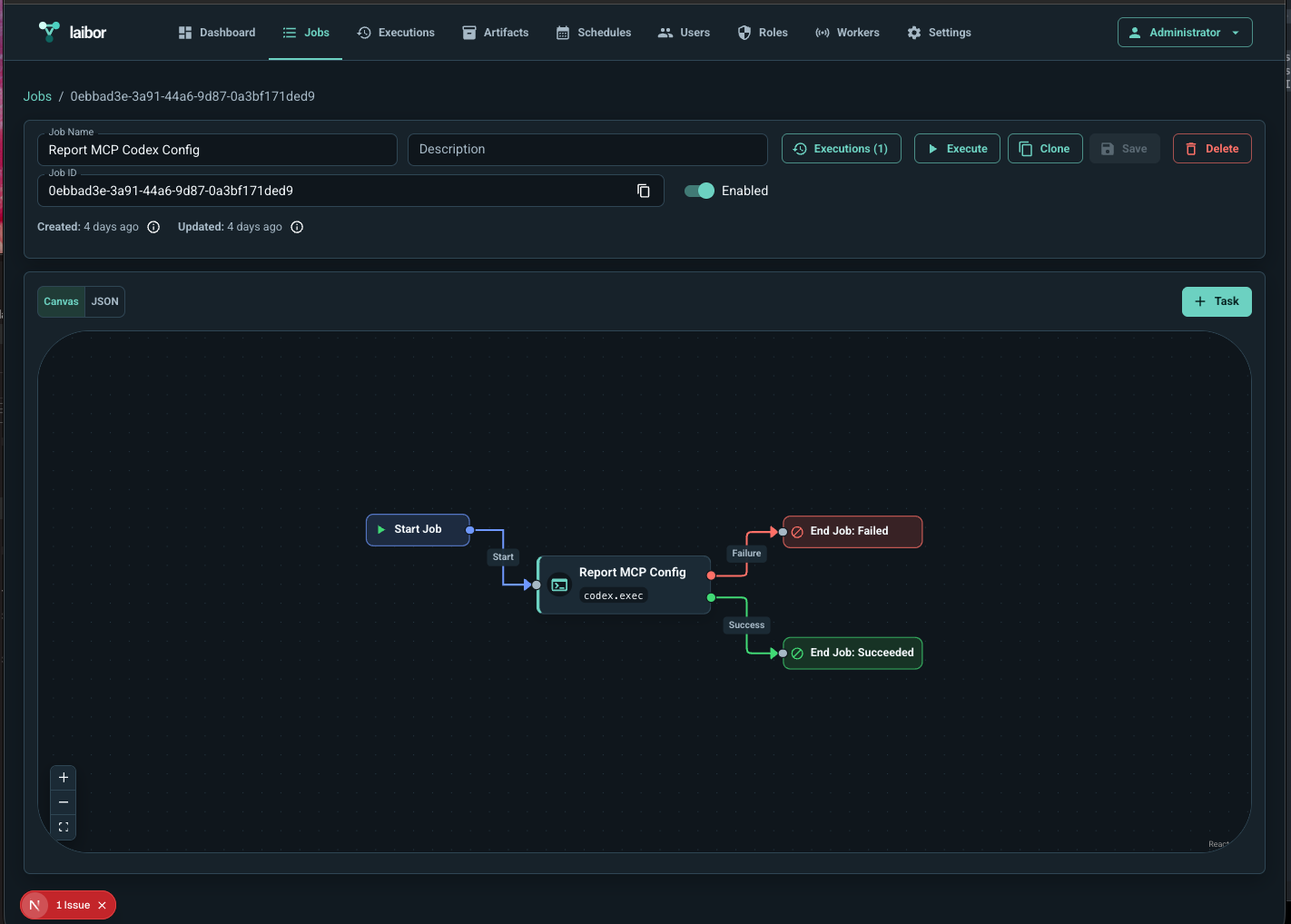The width and height of the screenshot is (1291, 924).
Task: Click the Job Name input field
Action: [x=217, y=150]
